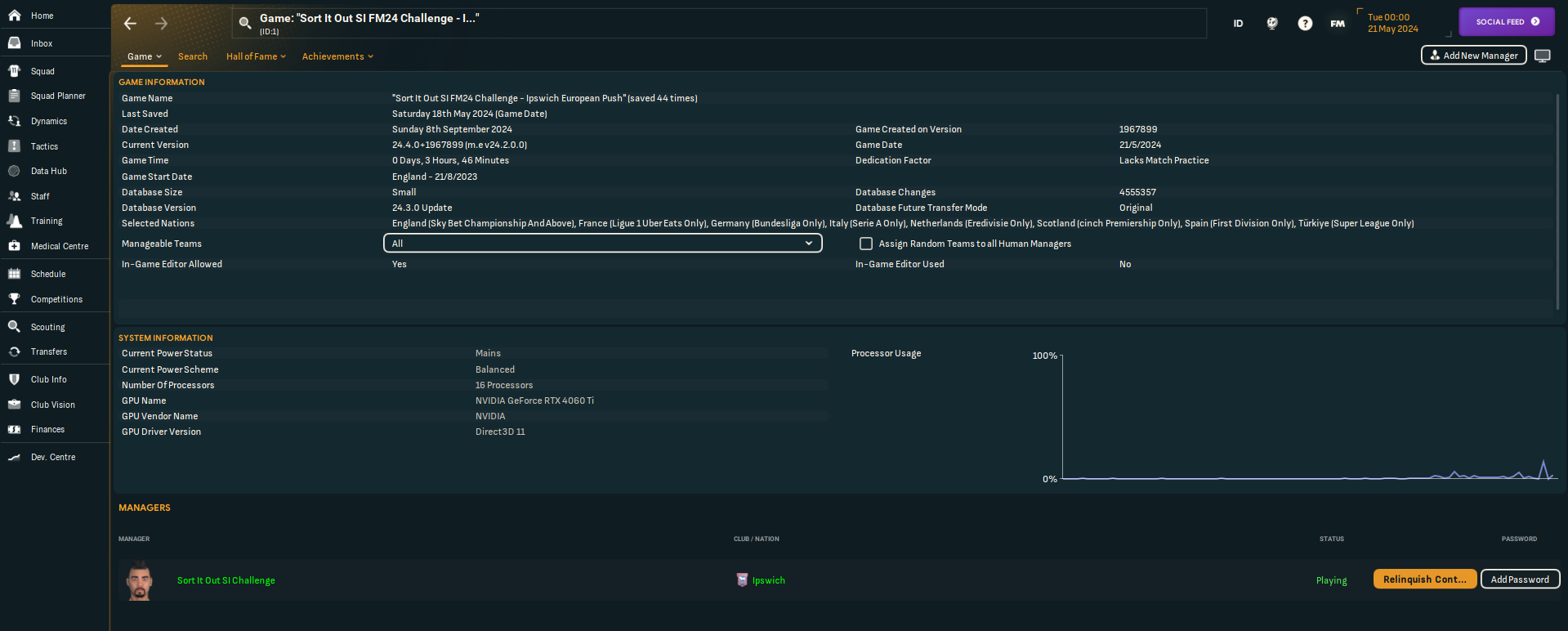Image resolution: width=1568 pixels, height=631 pixels.
Task: Click the date Tue 21 May 2024
Action: coord(1393,23)
